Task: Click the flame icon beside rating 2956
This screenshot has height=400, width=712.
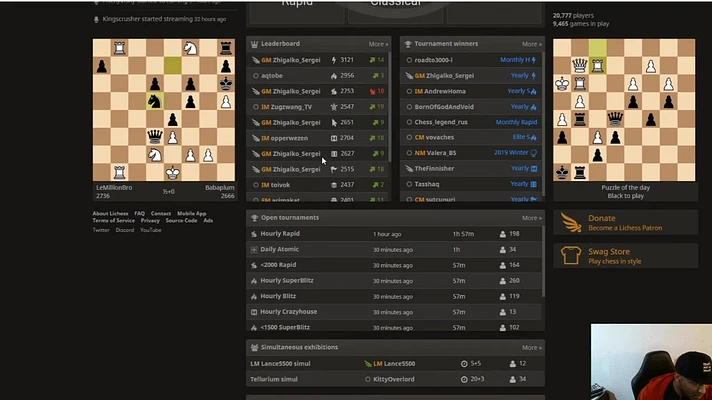Action: [334, 76]
